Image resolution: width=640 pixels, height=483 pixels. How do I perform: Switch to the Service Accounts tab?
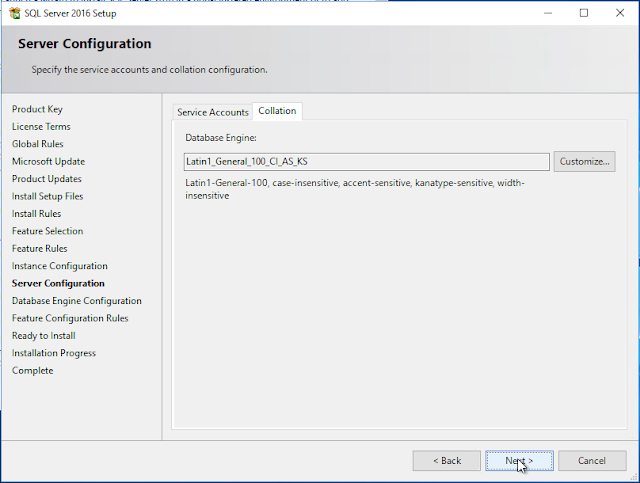[x=213, y=112]
